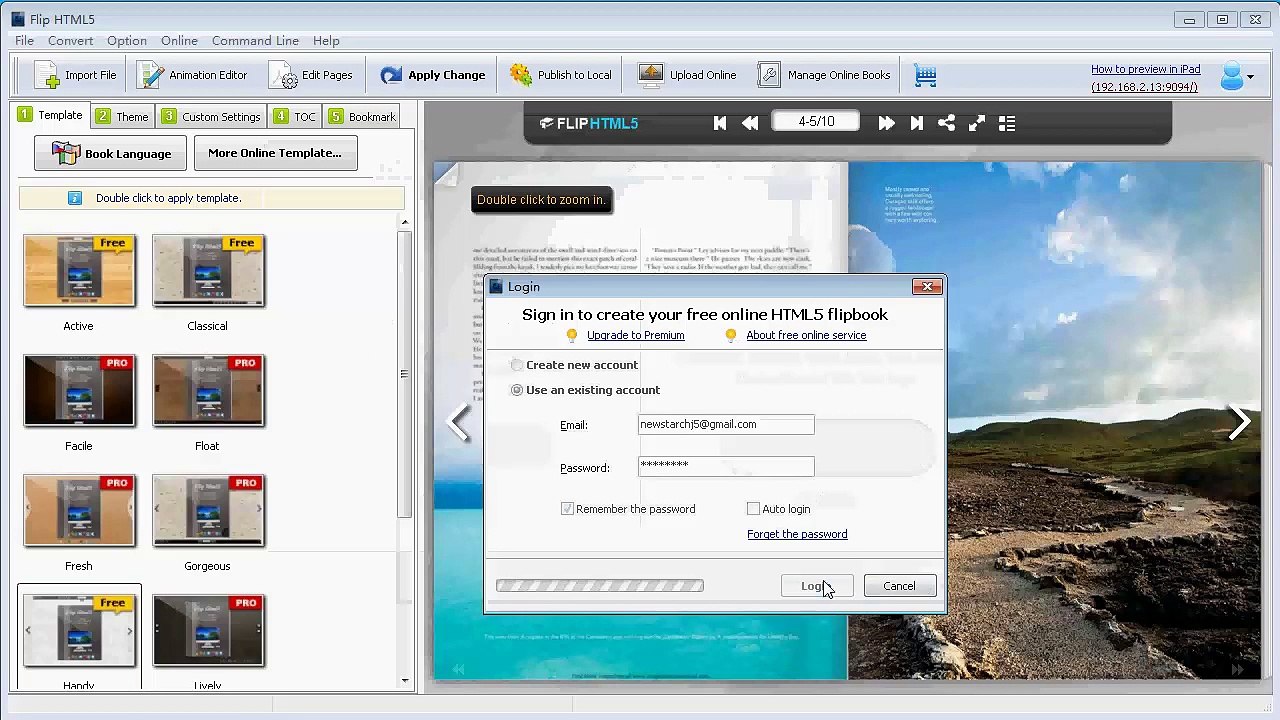Open the File menu
The height and width of the screenshot is (720, 1280).
(24, 41)
